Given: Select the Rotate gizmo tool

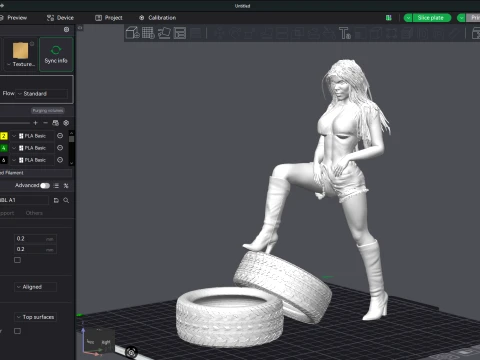Looking at the screenshot, I should click(x=235, y=33).
